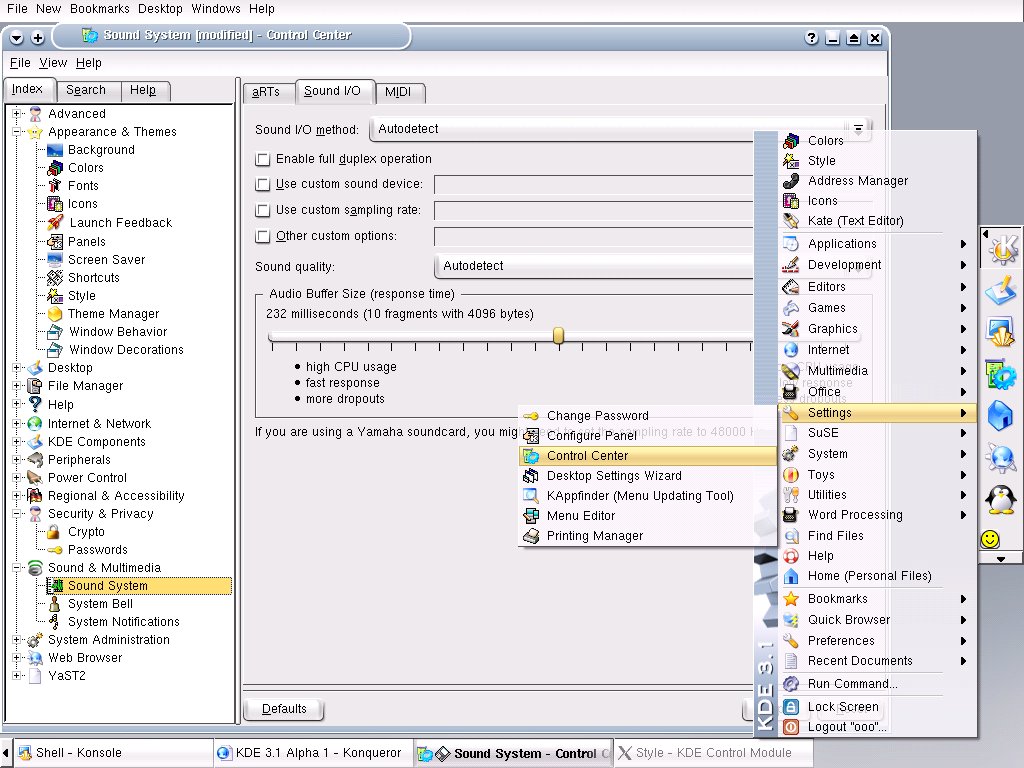Select Window Behavior in the tree
This screenshot has height=768, width=1024.
(x=118, y=332)
